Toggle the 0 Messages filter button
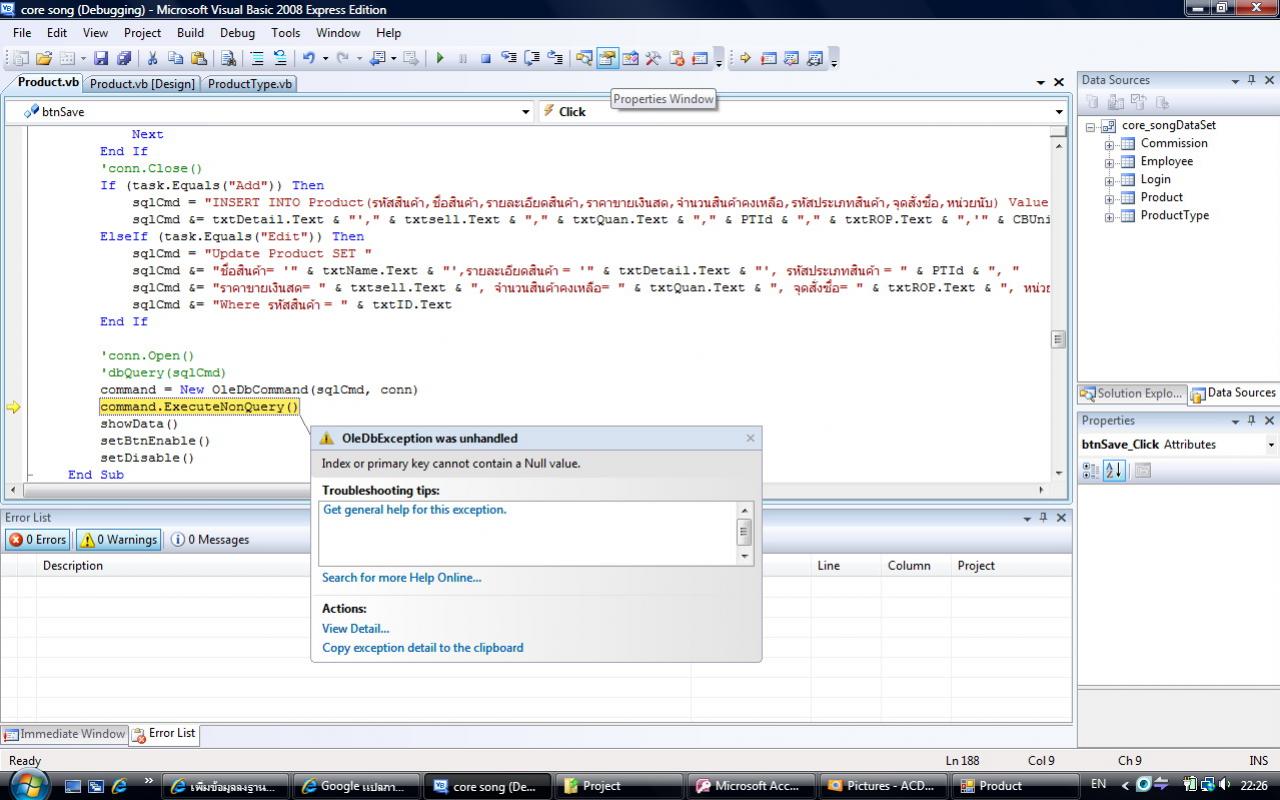 point(210,540)
